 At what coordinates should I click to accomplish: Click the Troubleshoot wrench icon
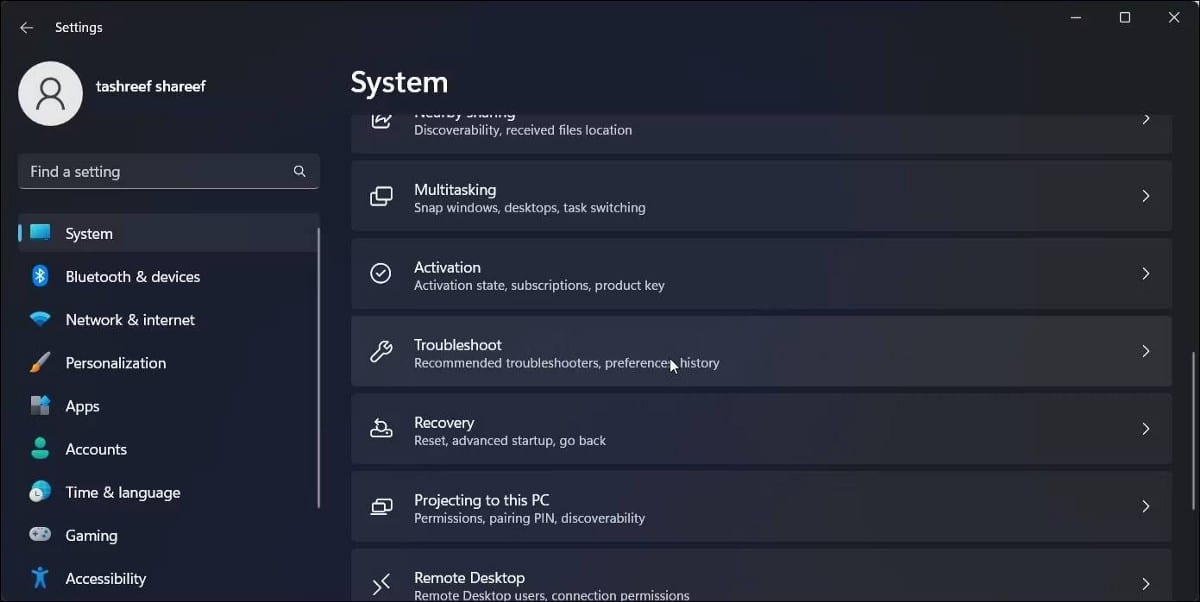click(x=381, y=351)
